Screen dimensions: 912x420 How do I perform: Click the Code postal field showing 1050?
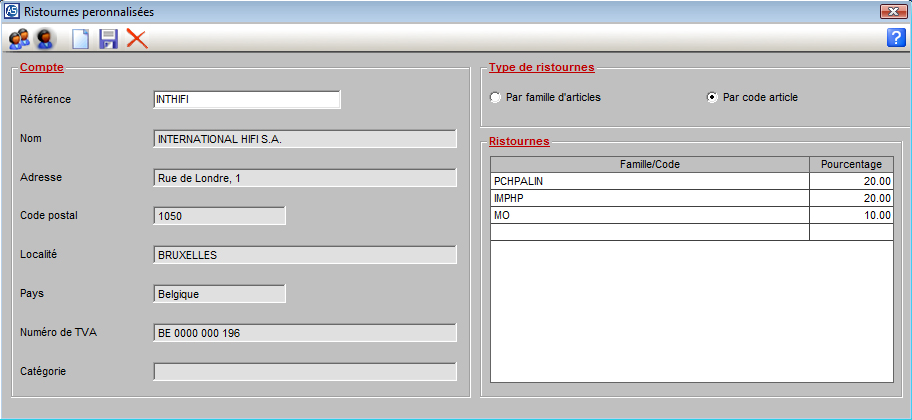click(219, 216)
